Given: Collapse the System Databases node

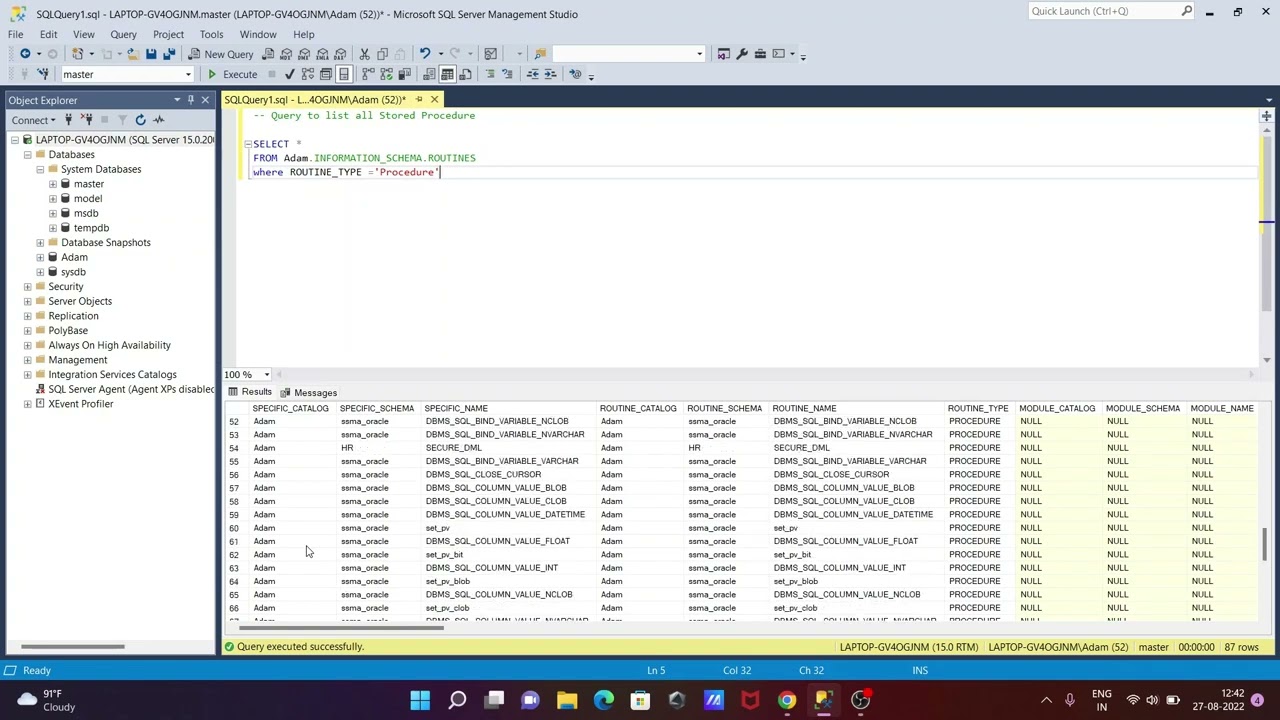Looking at the screenshot, I should coord(40,169).
